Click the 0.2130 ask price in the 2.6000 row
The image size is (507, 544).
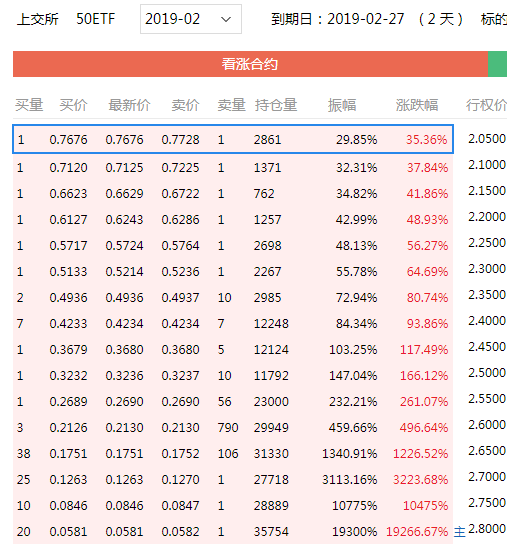pyautogui.click(x=180, y=427)
